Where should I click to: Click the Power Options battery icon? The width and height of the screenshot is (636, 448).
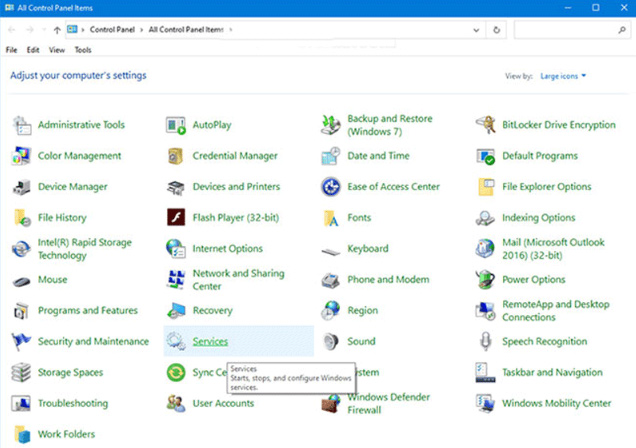pos(486,280)
